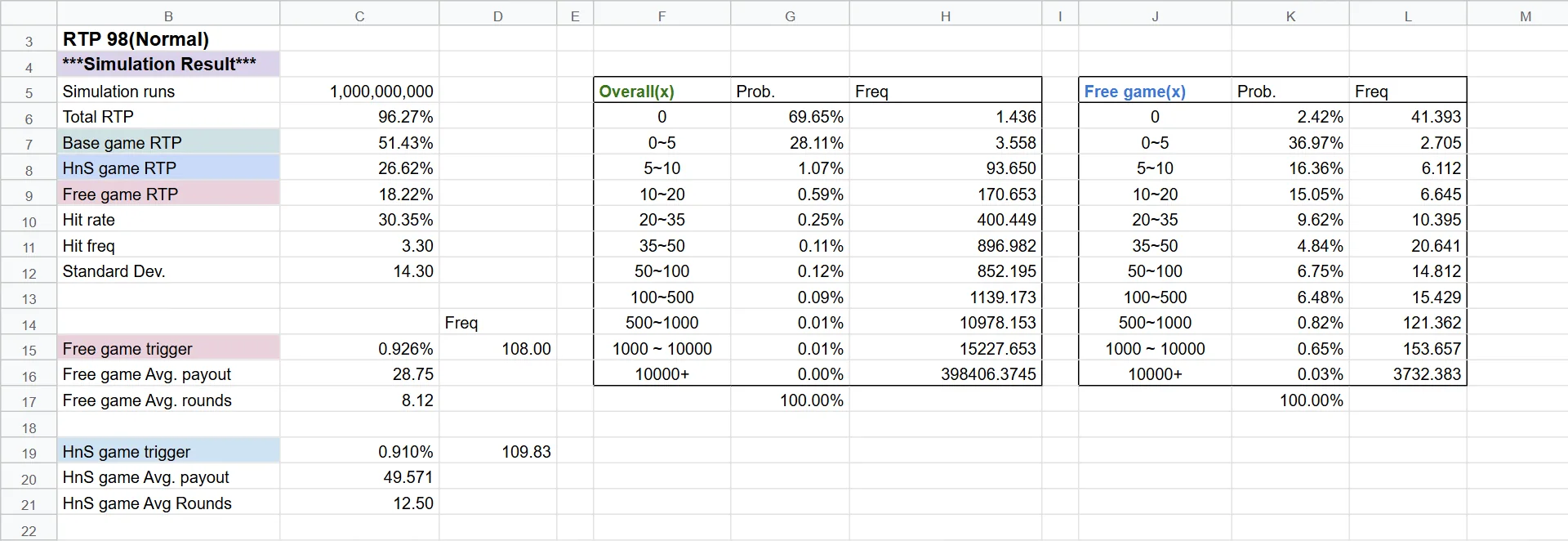Screen dimensions: 1568x541
Task: Click the 12.50 rounds value
Action: 359,503
